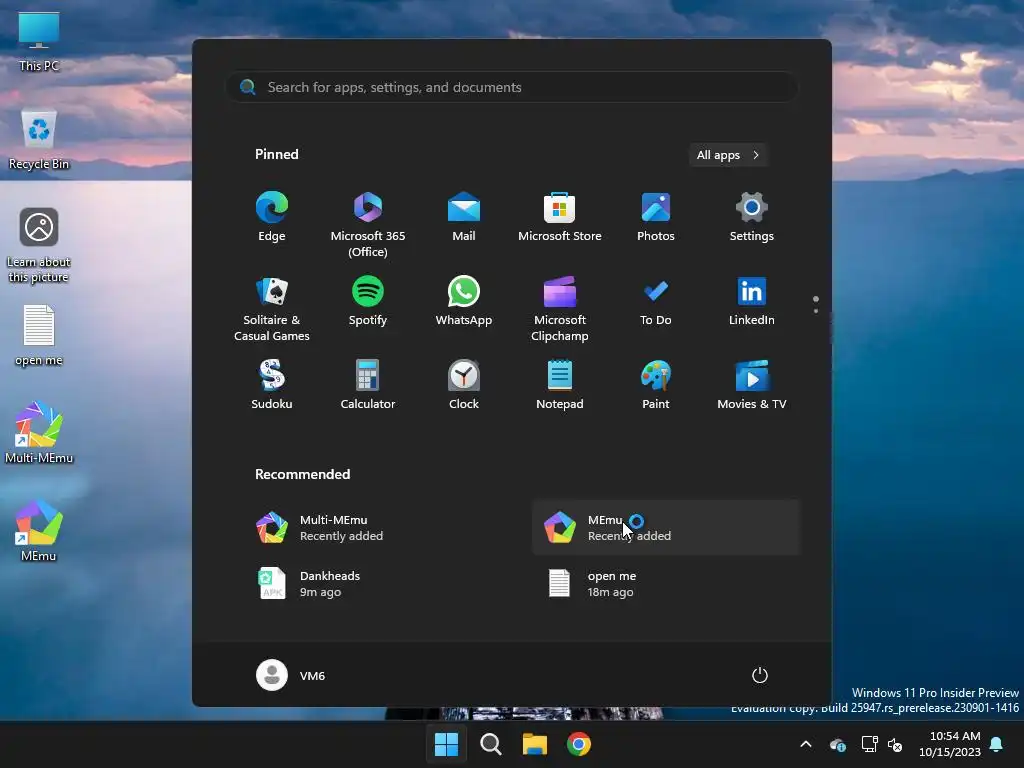The width and height of the screenshot is (1024, 768).
Task: Show hidden system tray icons
Action: click(806, 744)
